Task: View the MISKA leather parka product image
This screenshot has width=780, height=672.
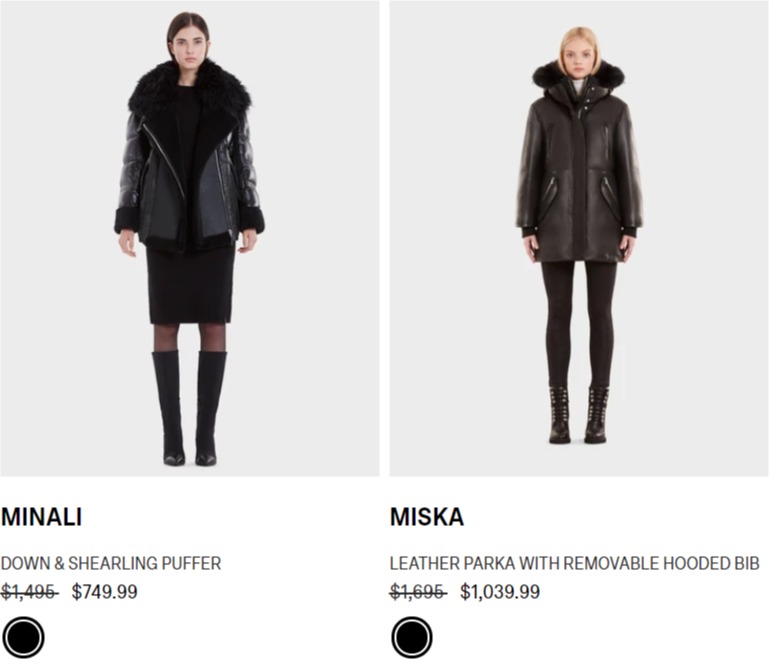Action: (579, 238)
